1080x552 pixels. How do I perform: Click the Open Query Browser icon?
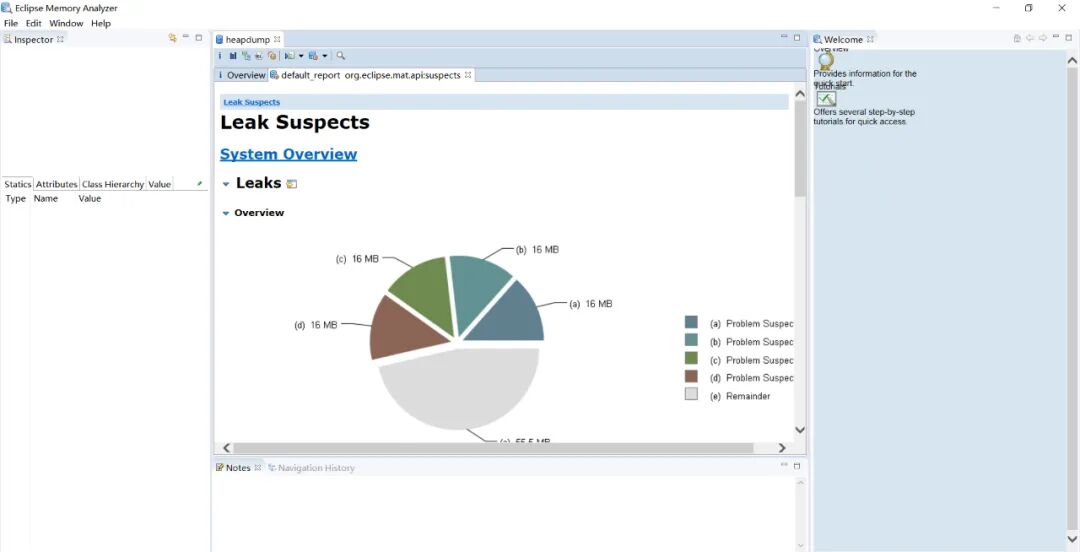[x=313, y=56]
